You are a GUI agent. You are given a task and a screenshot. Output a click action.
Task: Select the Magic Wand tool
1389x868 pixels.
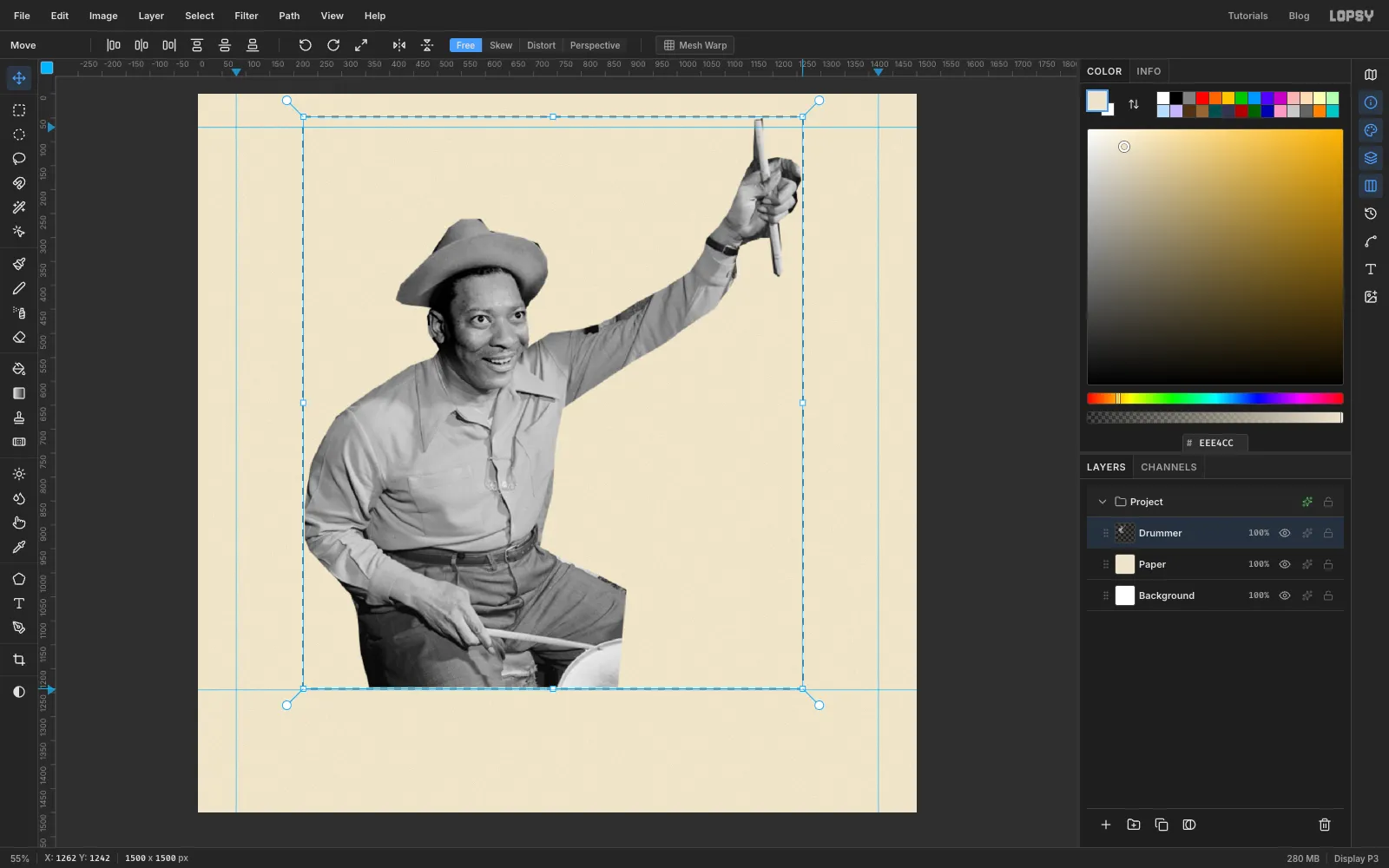pyautogui.click(x=19, y=207)
